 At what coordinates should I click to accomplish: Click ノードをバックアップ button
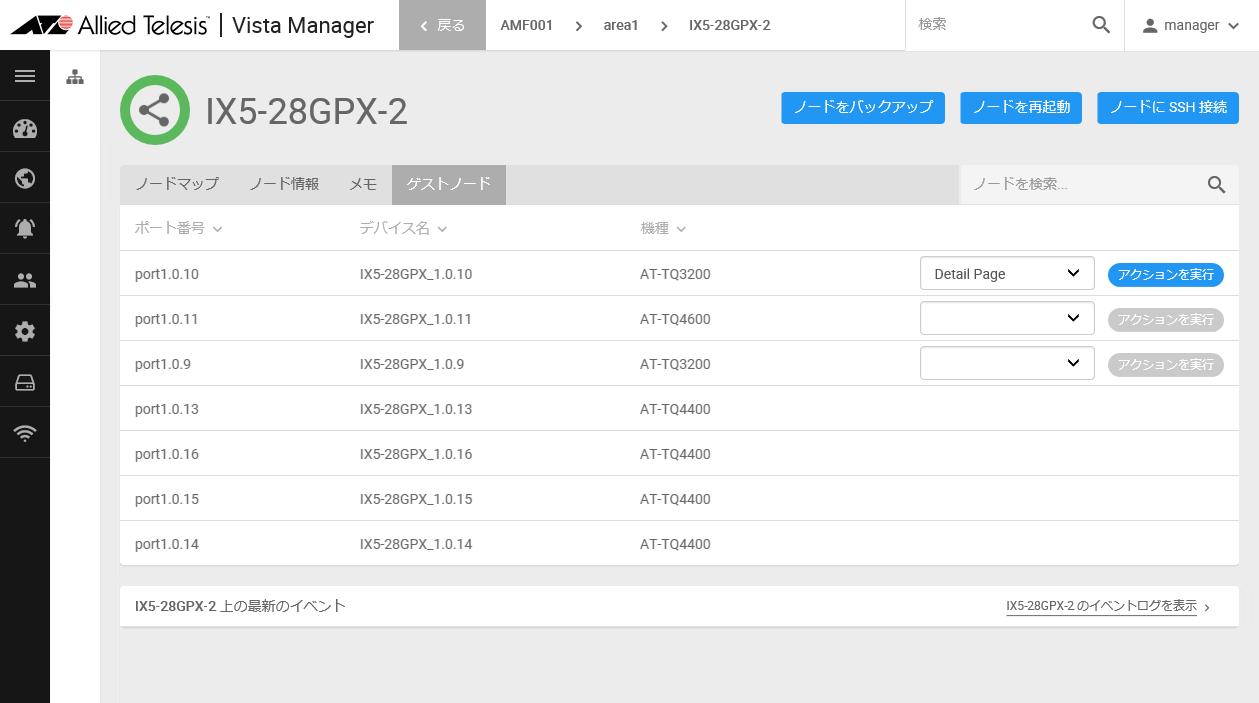pyautogui.click(x=863, y=107)
